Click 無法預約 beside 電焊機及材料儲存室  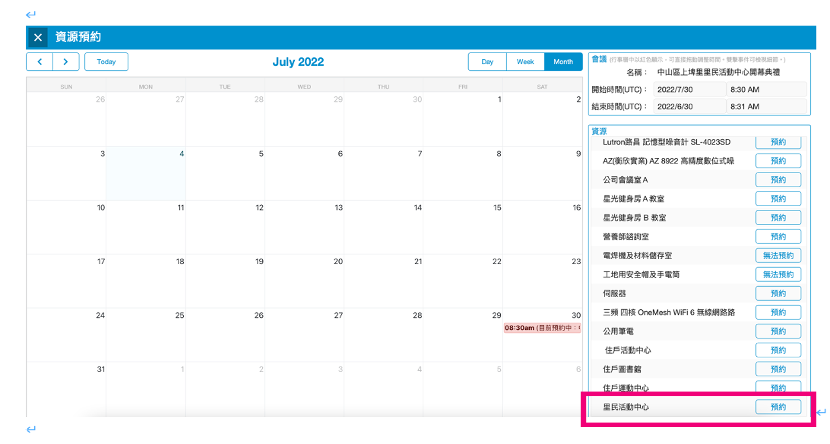point(778,256)
